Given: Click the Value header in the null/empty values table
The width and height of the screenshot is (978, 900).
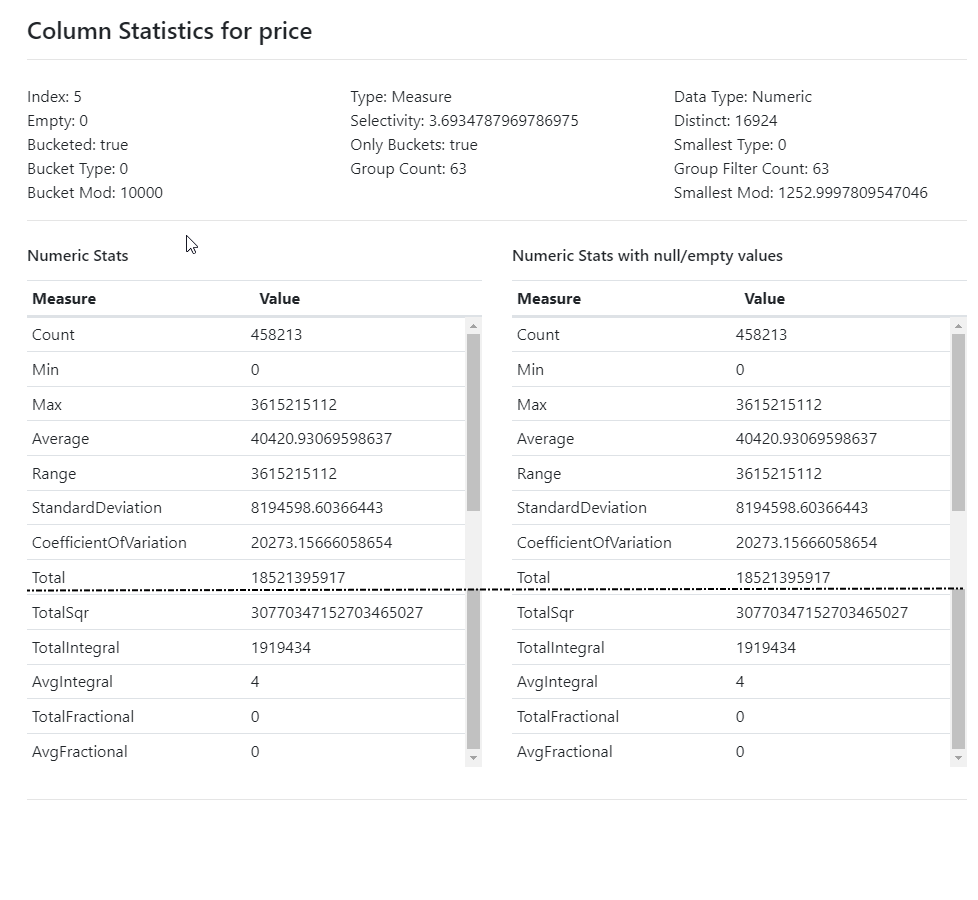Looking at the screenshot, I should 764,299.
